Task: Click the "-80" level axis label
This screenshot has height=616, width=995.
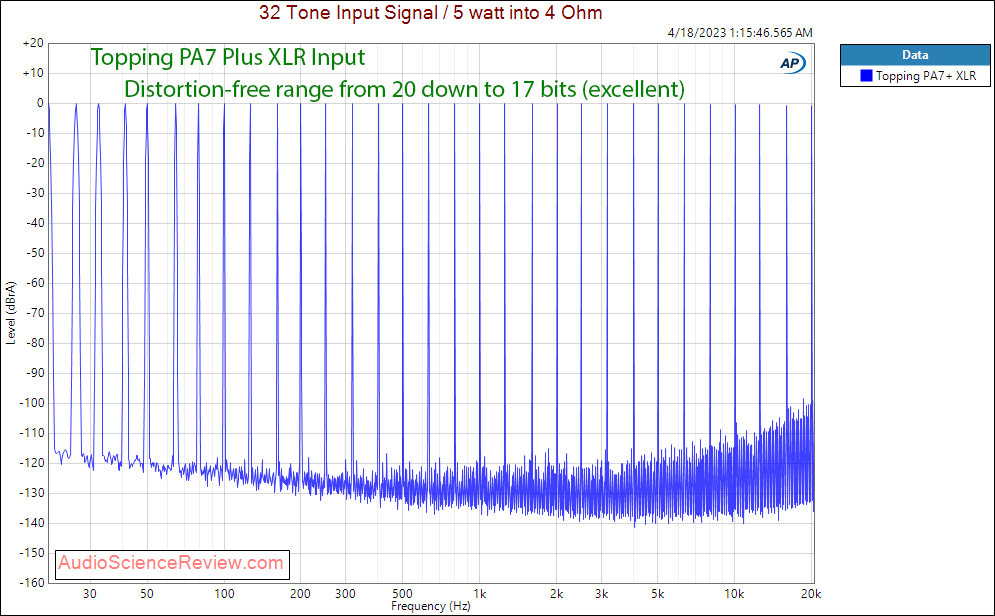Action: 34,343
